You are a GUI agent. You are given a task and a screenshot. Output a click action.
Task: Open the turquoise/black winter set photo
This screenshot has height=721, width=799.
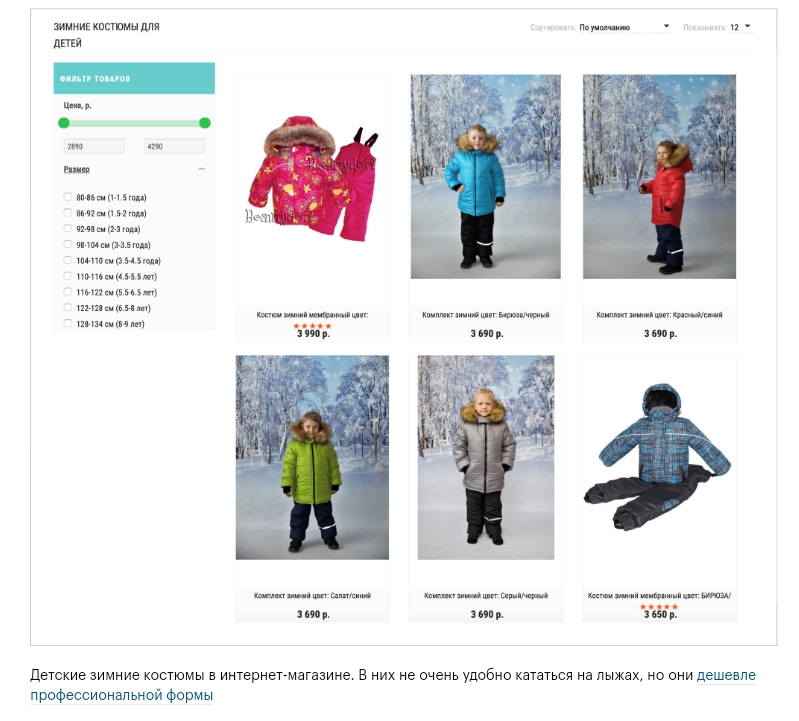486,177
